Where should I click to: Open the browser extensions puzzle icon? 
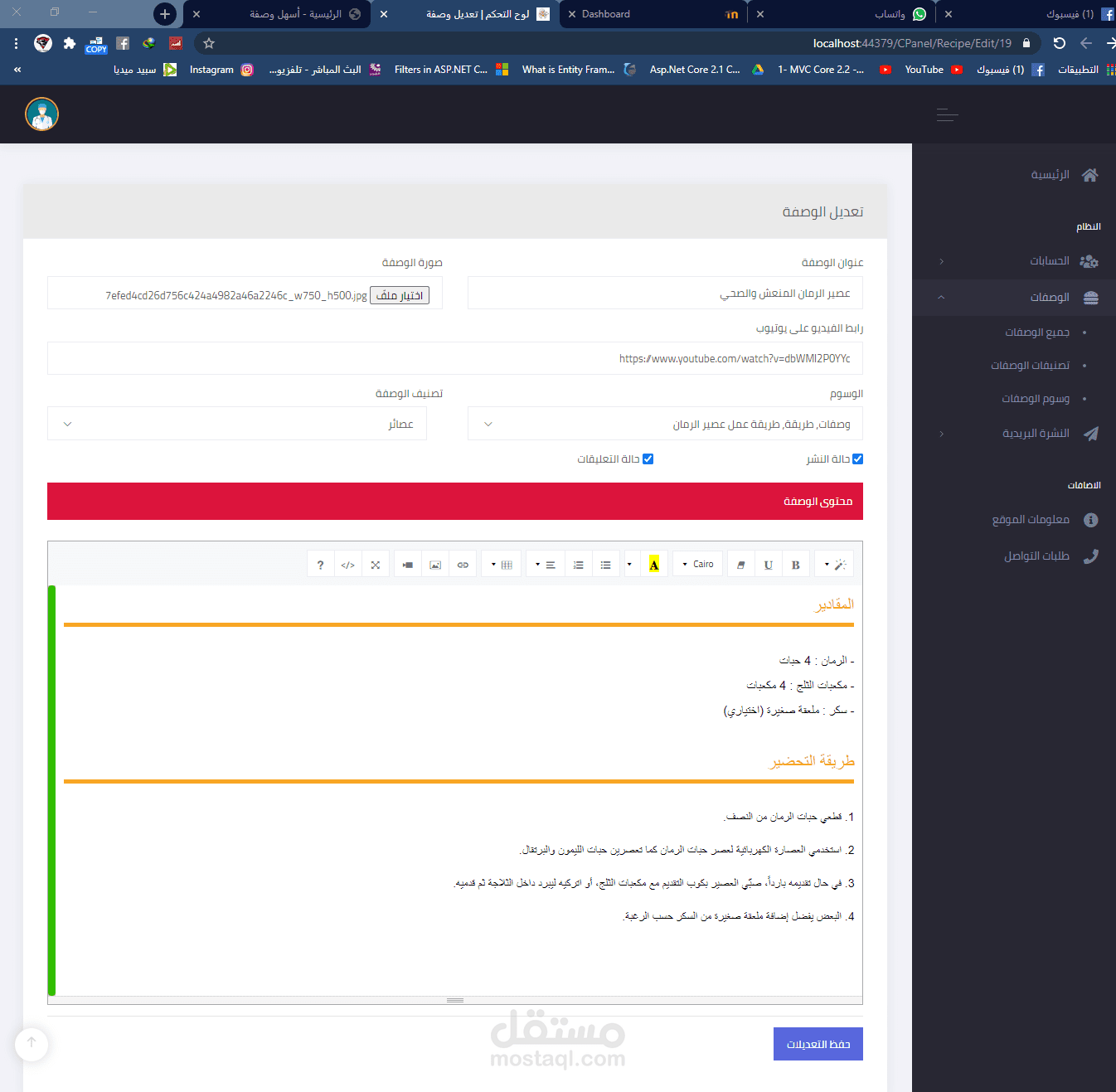(x=70, y=43)
